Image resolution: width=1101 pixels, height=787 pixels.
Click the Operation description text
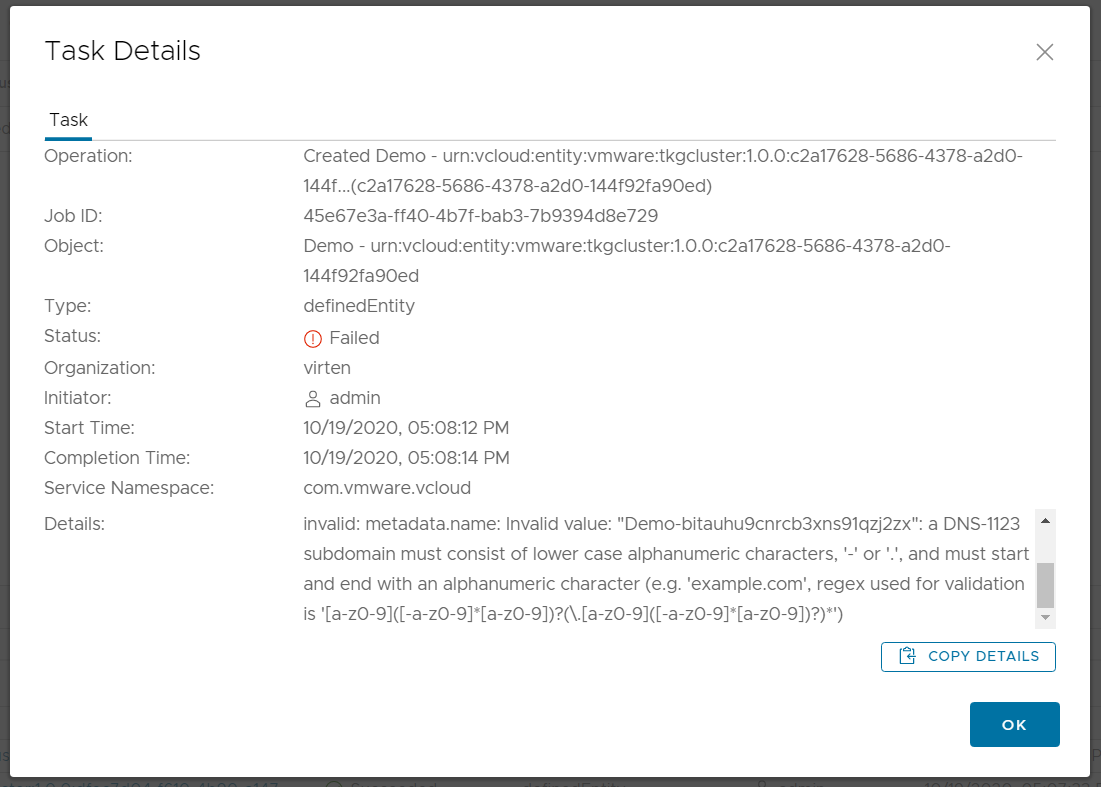coord(663,171)
